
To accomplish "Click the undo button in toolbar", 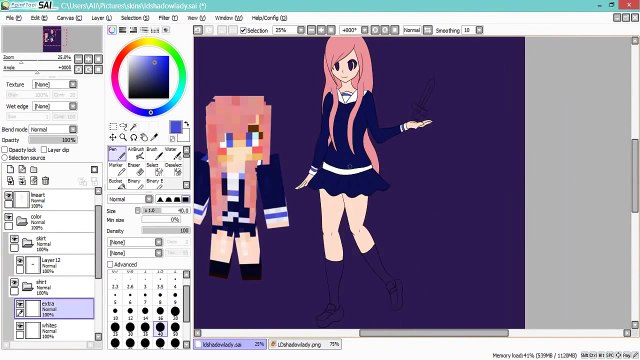I will pyautogui.click(x=198, y=30).
